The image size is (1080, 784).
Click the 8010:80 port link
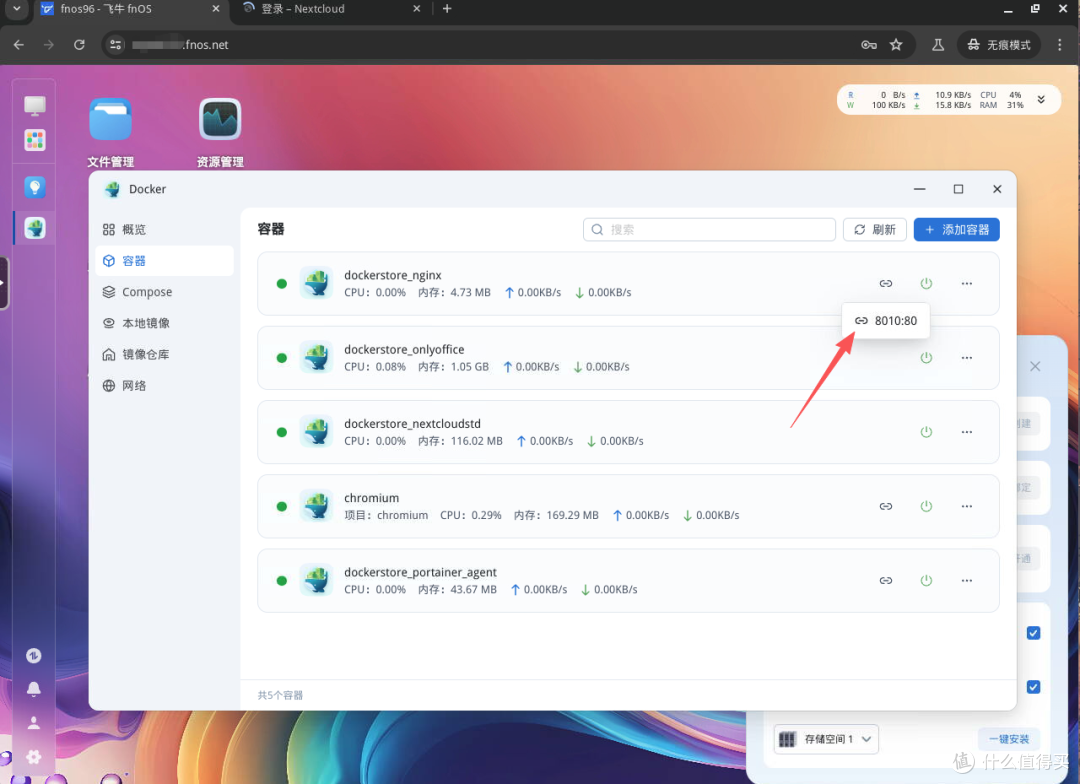click(886, 320)
